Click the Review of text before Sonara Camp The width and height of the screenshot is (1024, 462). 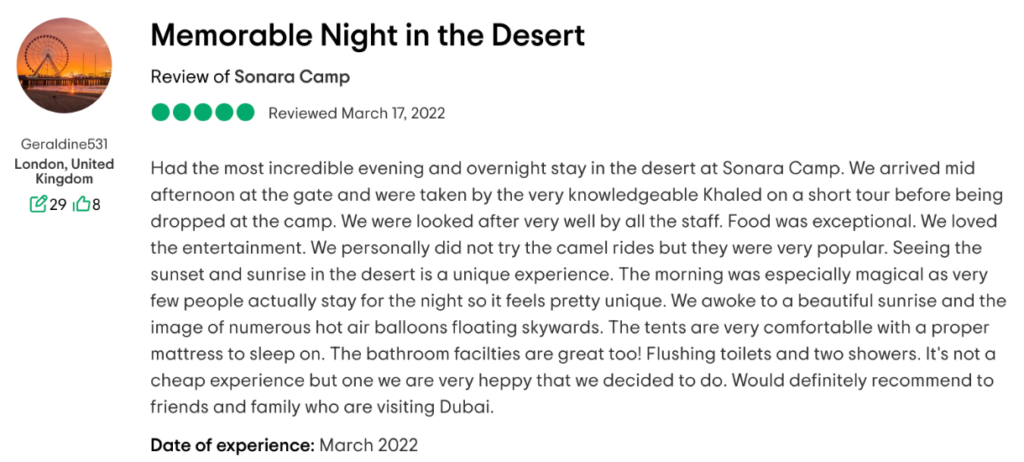tap(191, 77)
